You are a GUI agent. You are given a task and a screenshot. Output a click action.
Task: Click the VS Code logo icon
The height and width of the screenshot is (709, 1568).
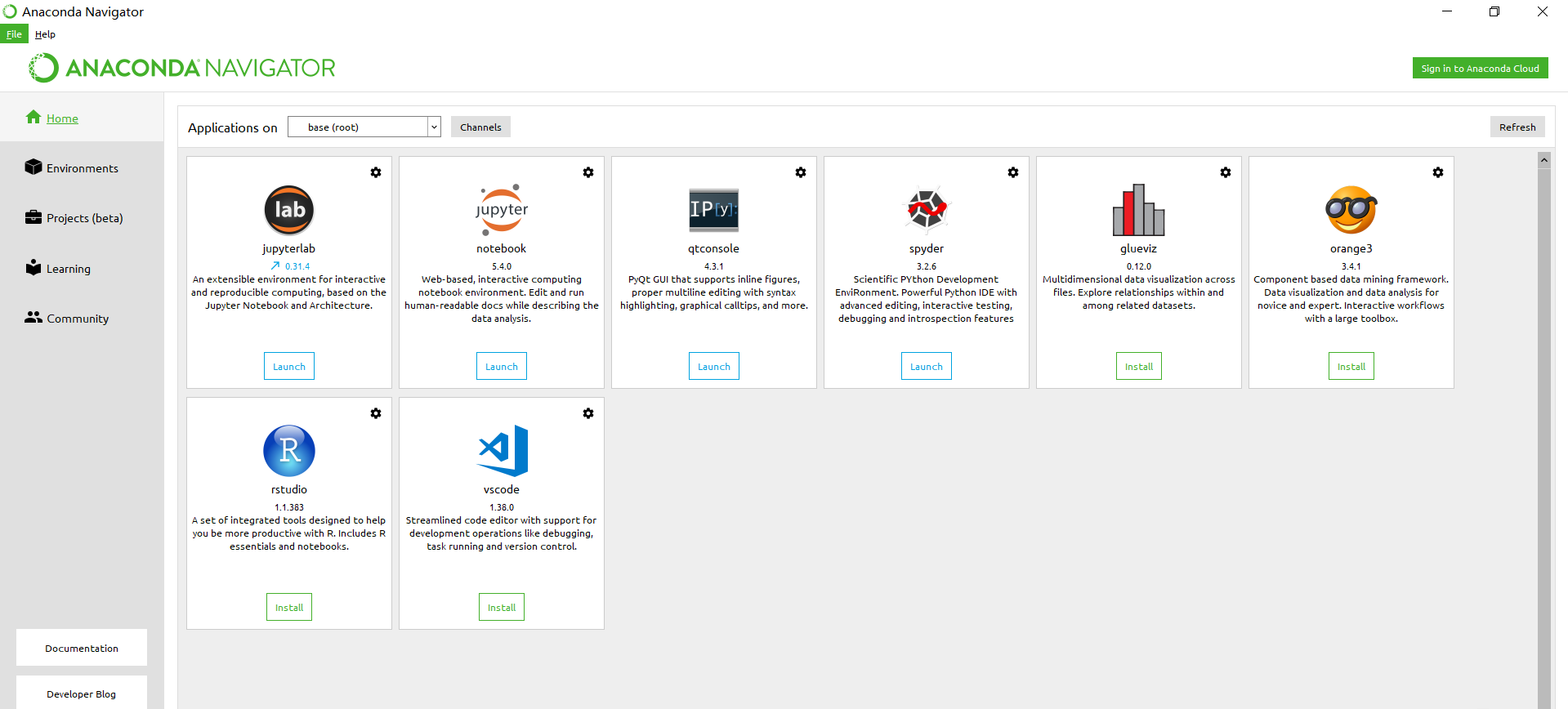[503, 451]
